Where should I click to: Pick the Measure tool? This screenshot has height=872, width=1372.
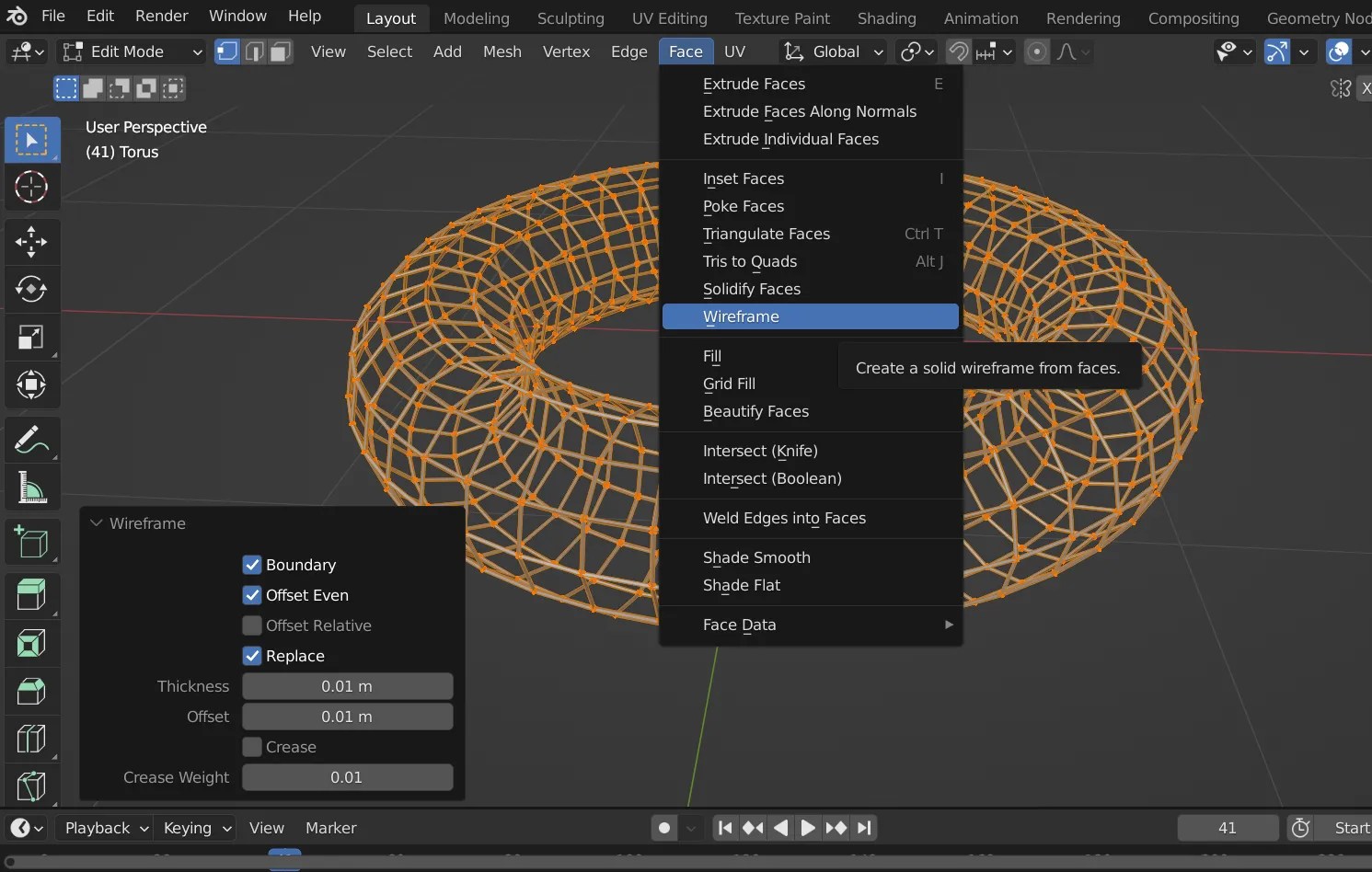31,488
